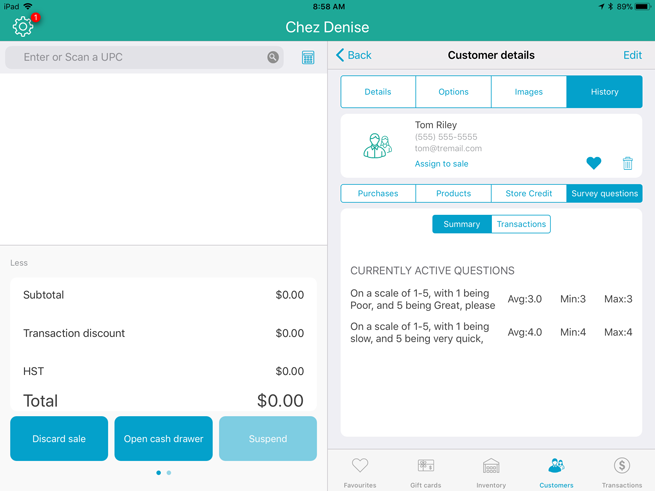This screenshot has height=491, width=655.
Task: Tap the search magnifier in UPC field
Action: [x=273, y=58]
